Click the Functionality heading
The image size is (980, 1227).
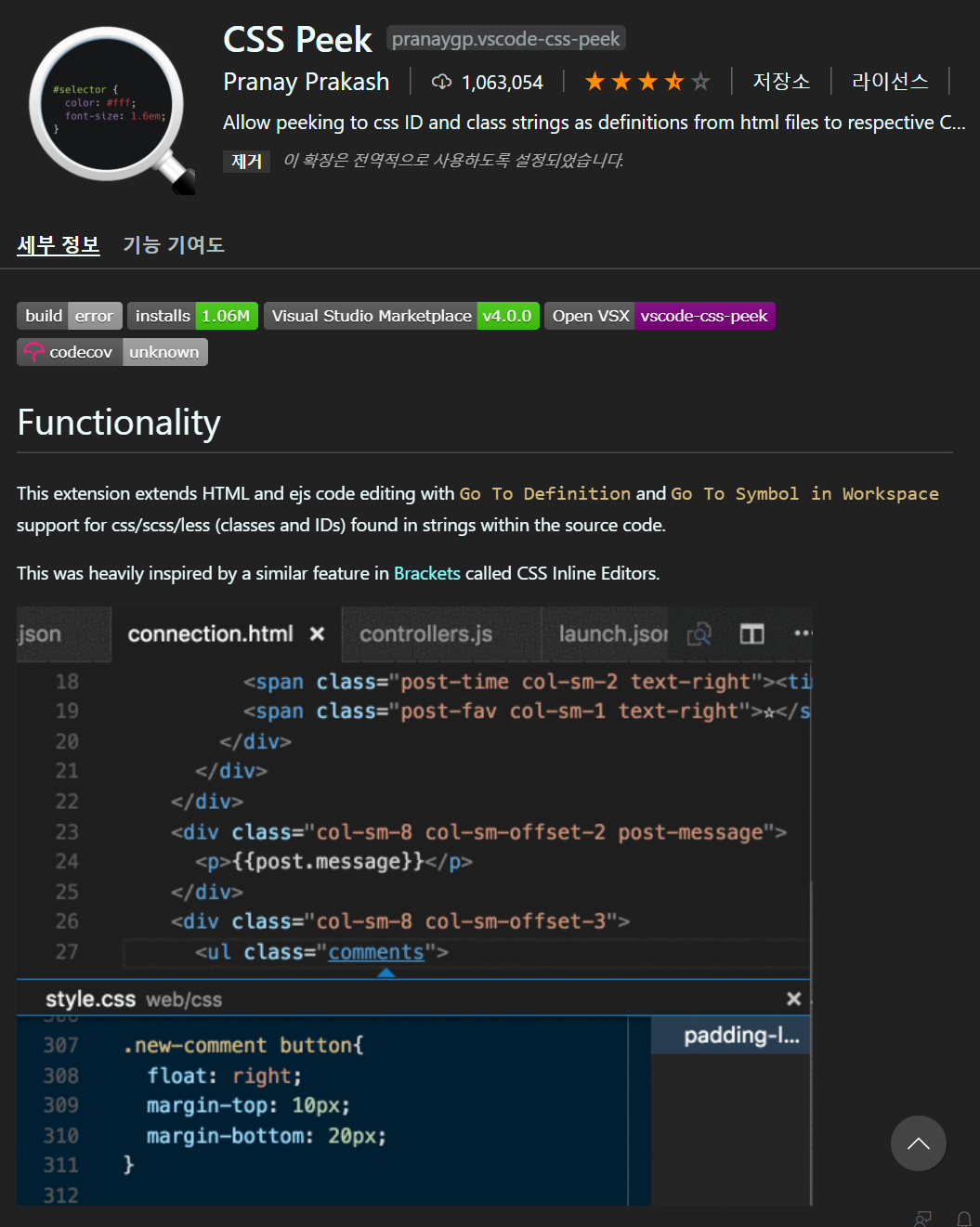119,423
